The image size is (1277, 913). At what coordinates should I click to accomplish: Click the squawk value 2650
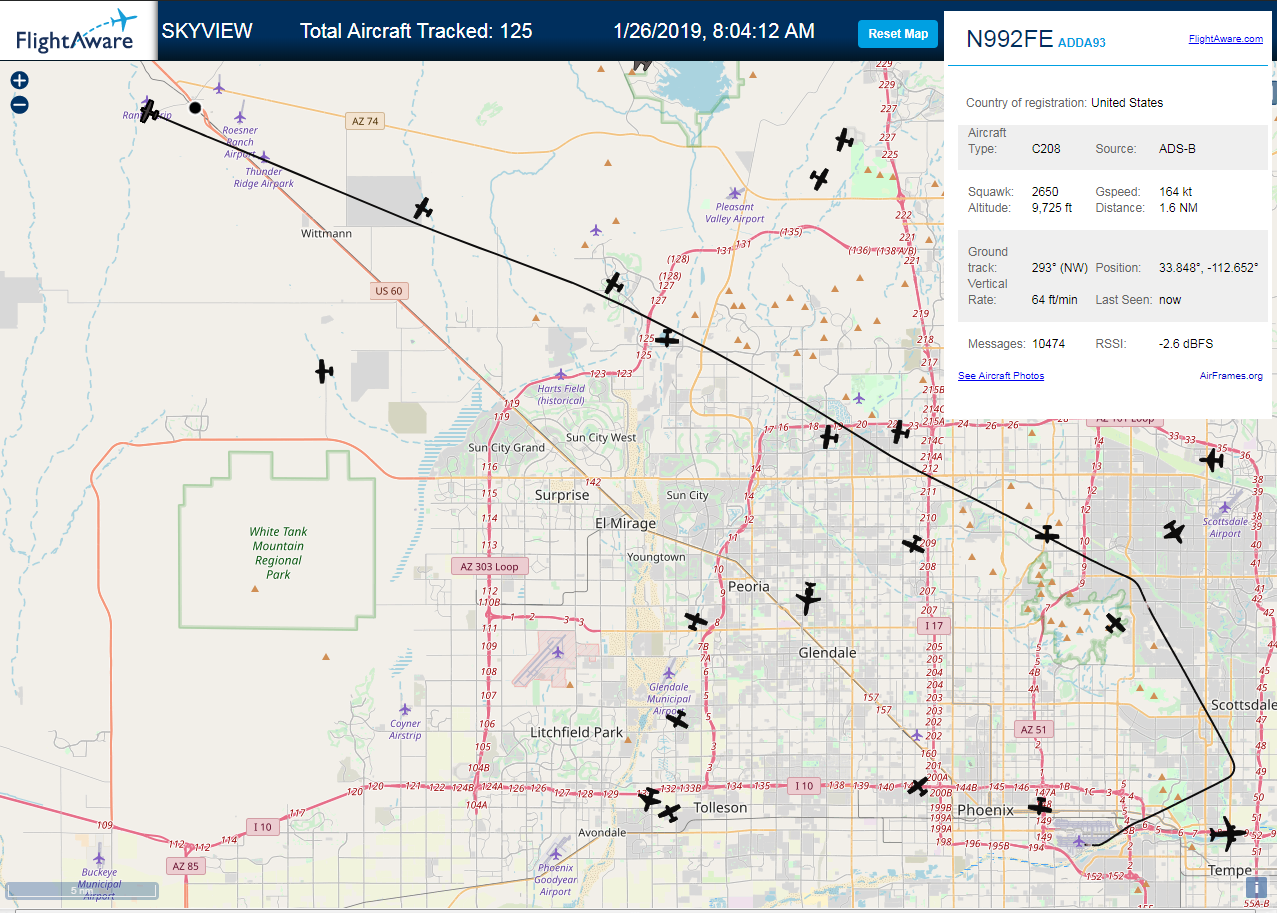point(1045,192)
